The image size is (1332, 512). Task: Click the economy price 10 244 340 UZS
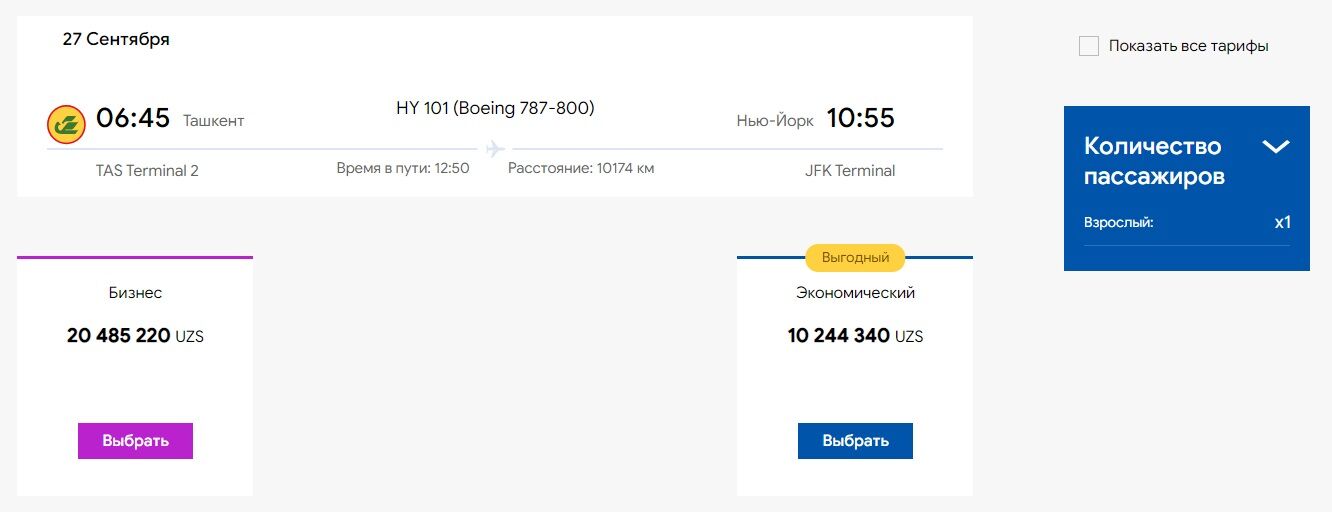[855, 336]
